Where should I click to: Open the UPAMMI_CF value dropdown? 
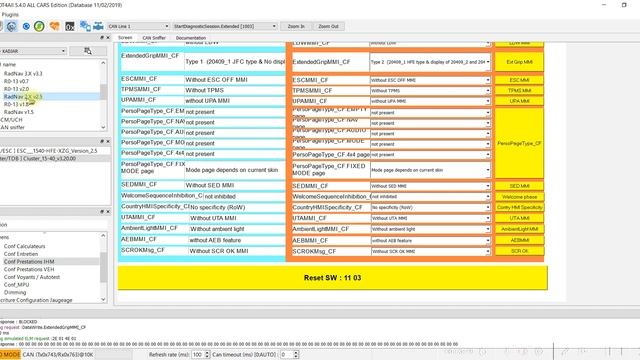430,101
